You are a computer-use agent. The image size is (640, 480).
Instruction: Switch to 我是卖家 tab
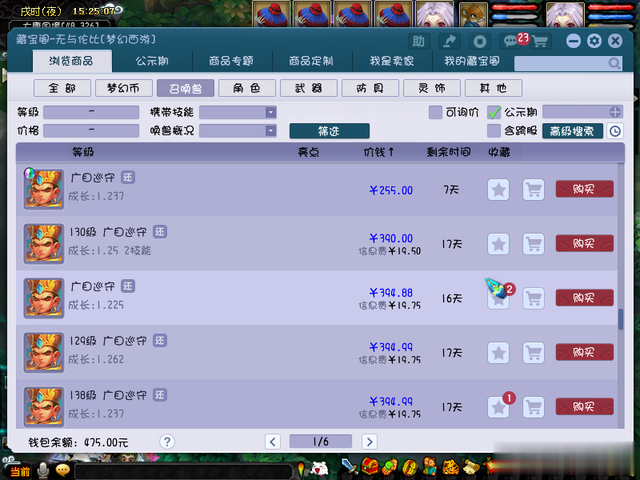pyautogui.click(x=392, y=61)
